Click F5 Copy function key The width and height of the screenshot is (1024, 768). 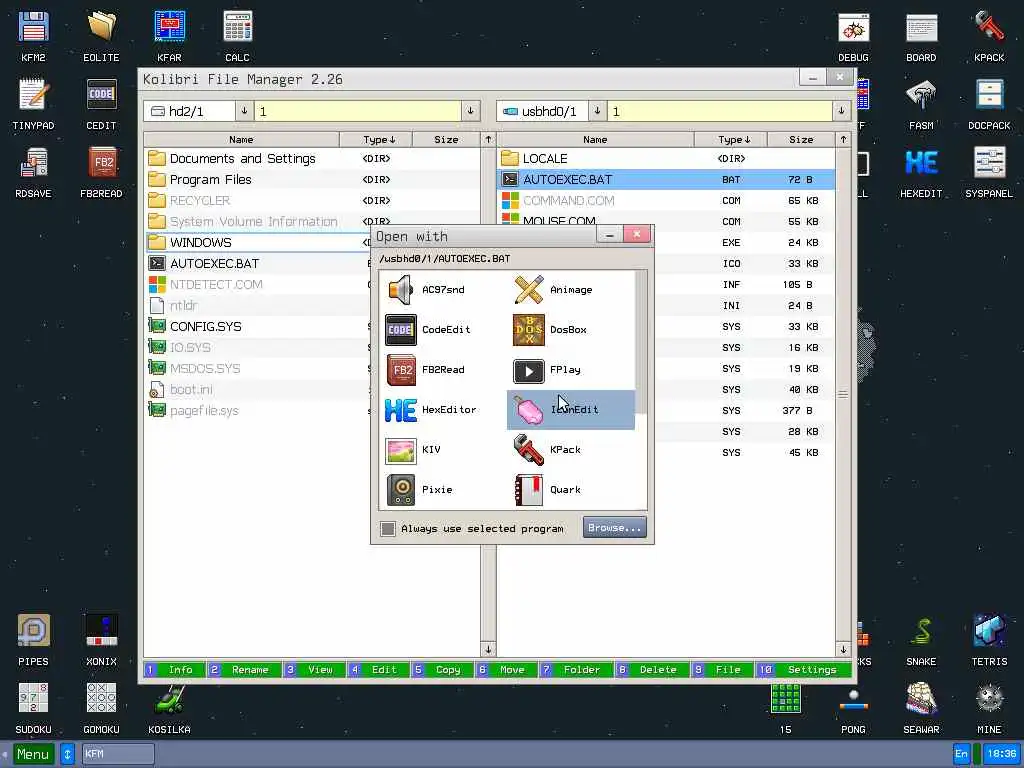point(441,669)
